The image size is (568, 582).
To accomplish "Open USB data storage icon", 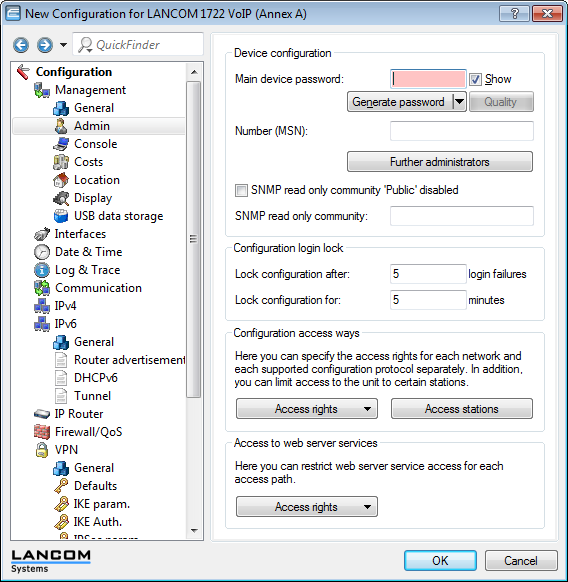I will (61, 216).
